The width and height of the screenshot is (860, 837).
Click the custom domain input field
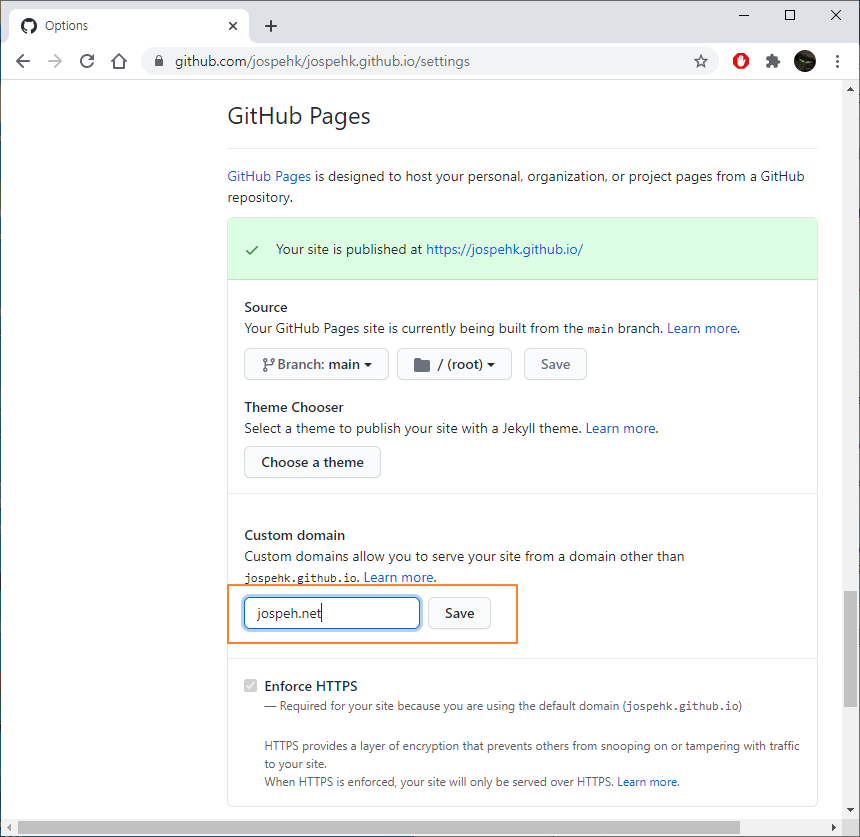click(332, 613)
